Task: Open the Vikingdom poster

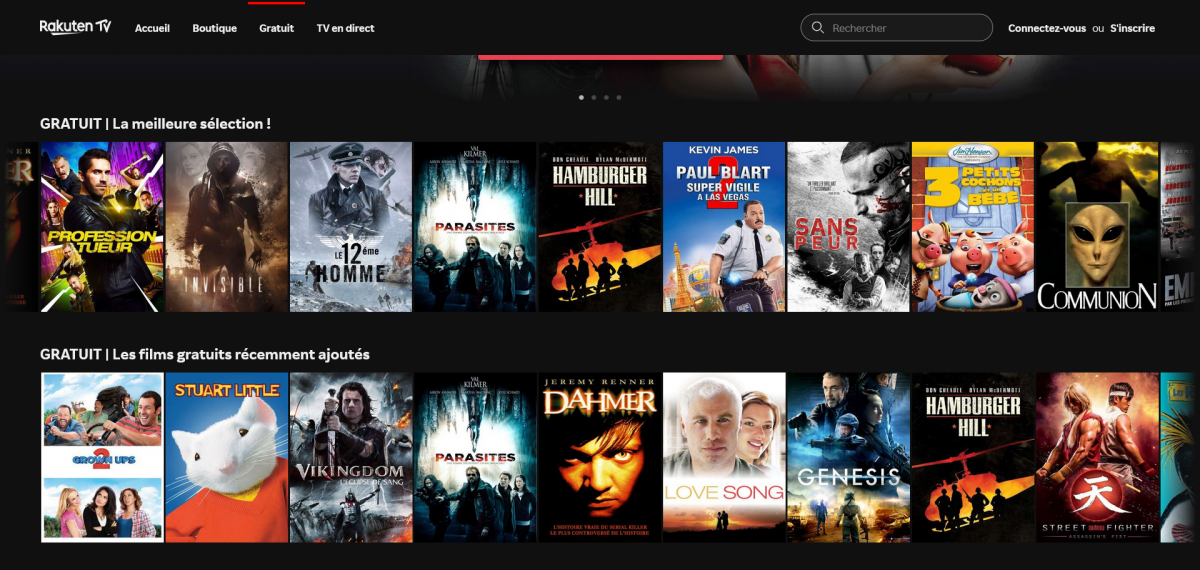Action: (351, 458)
